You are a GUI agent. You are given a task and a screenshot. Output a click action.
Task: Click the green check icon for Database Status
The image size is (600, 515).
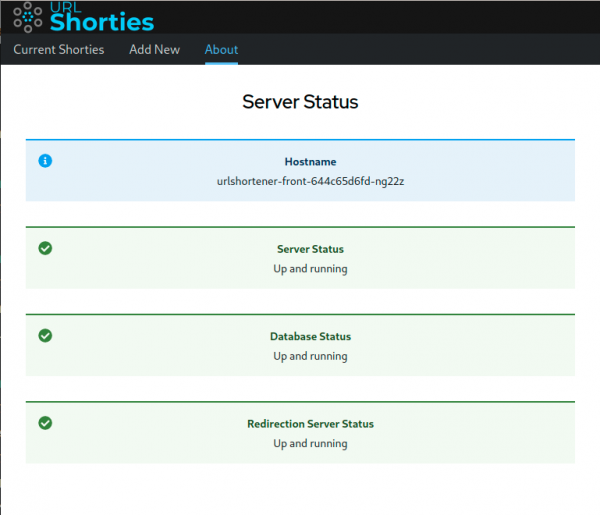coord(45,336)
